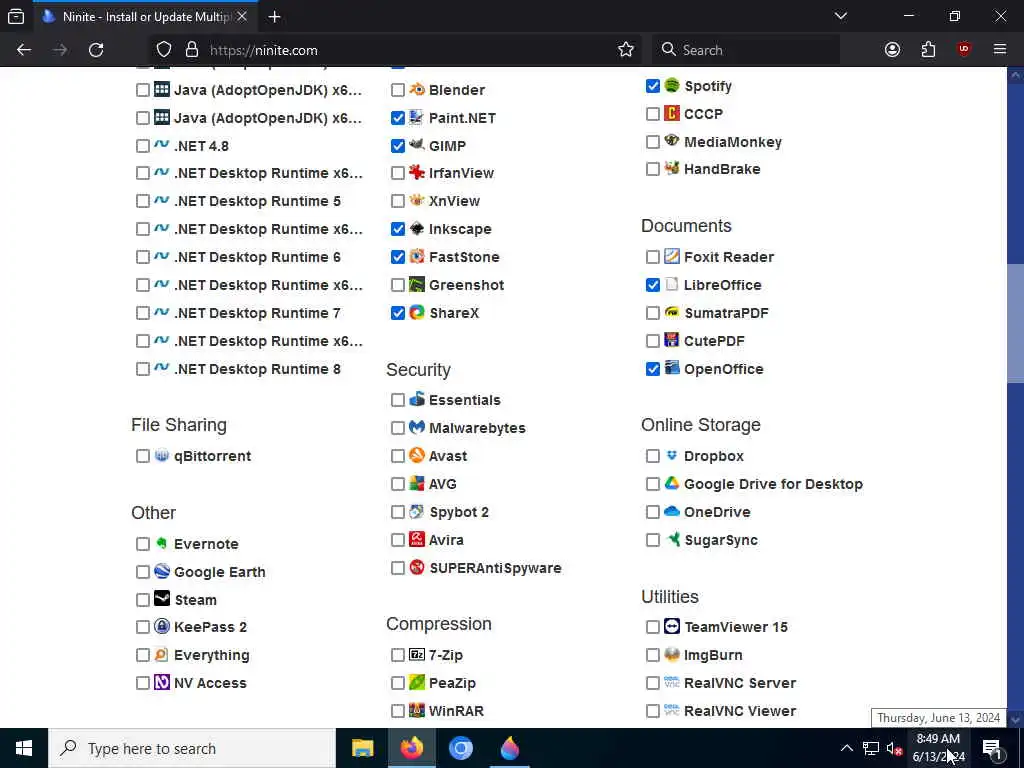
Task: Click the SUPERAntiSpyware label
Action: click(495, 568)
